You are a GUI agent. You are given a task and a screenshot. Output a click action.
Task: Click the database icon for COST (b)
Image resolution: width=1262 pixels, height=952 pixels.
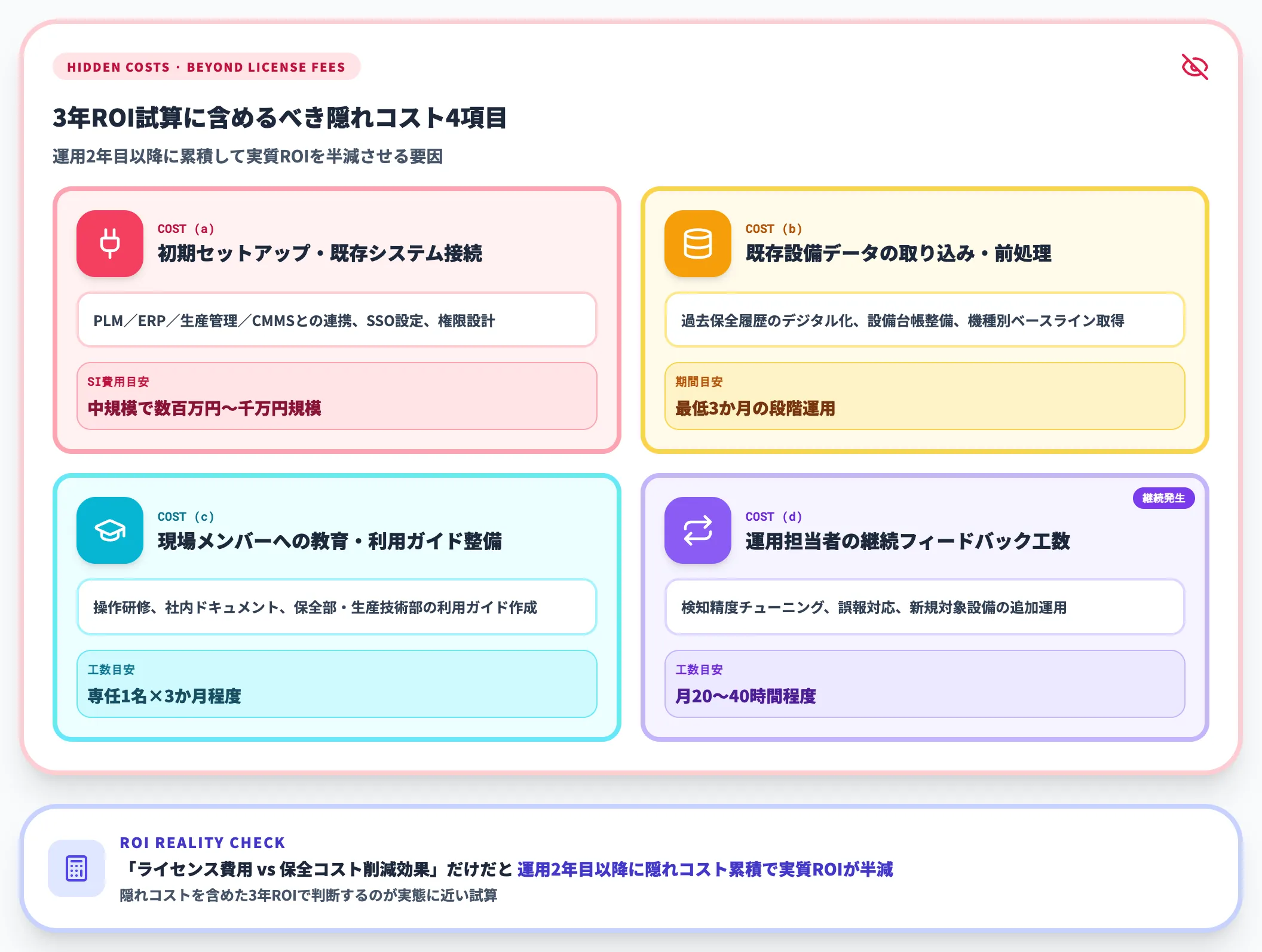point(698,244)
